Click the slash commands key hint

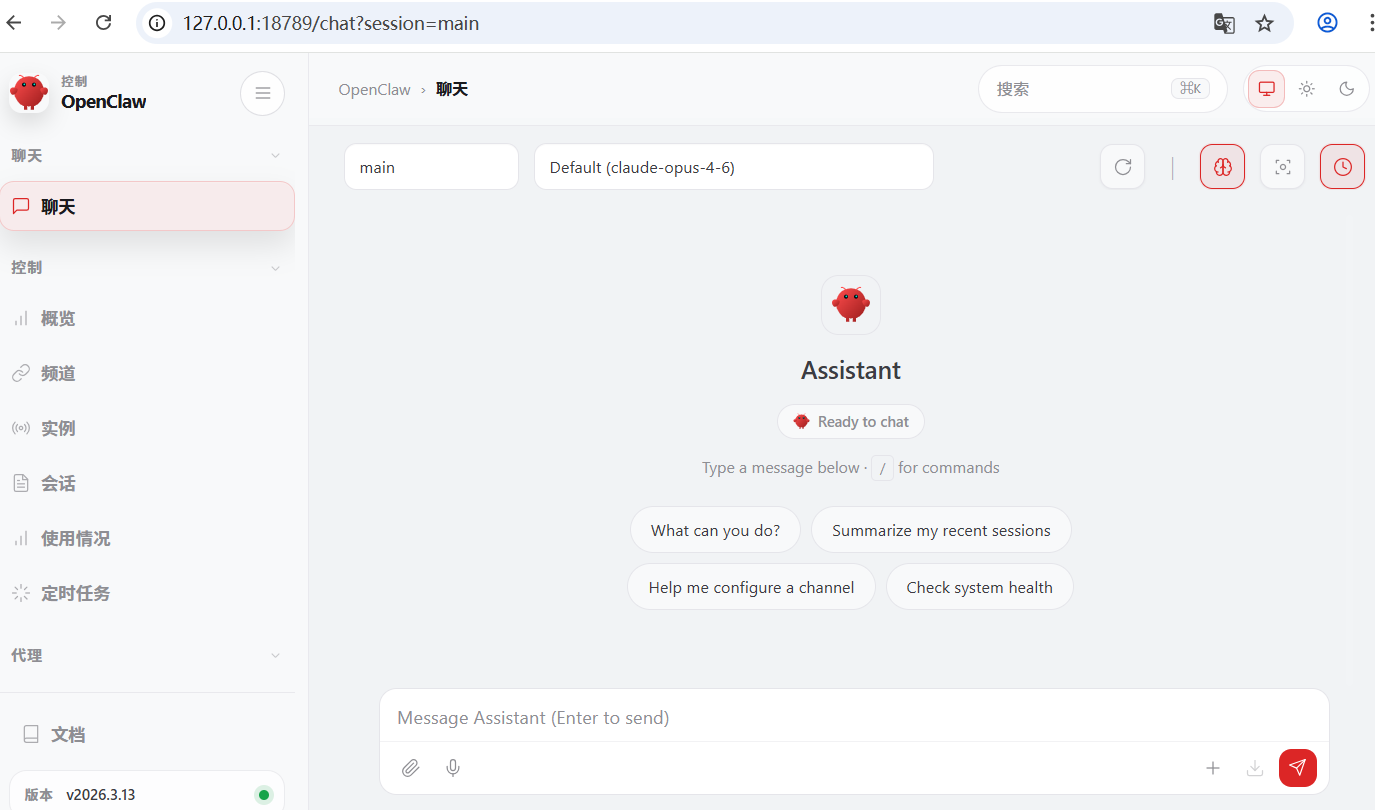click(x=882, y=468)
